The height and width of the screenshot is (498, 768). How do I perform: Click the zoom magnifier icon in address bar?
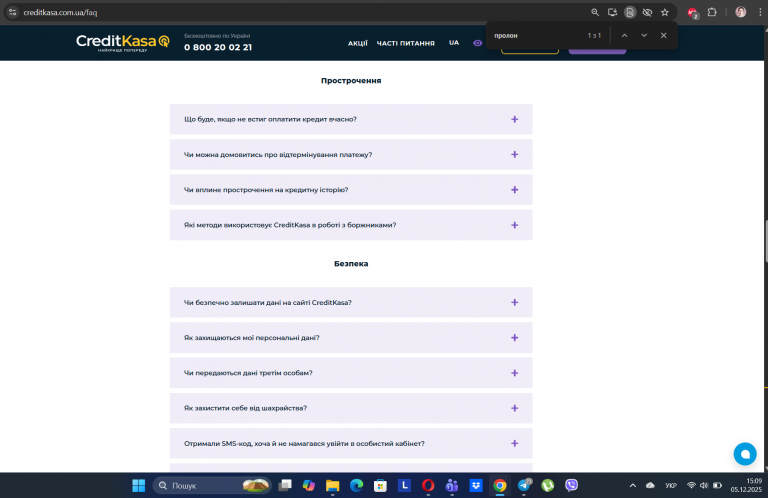pos(595,12)
